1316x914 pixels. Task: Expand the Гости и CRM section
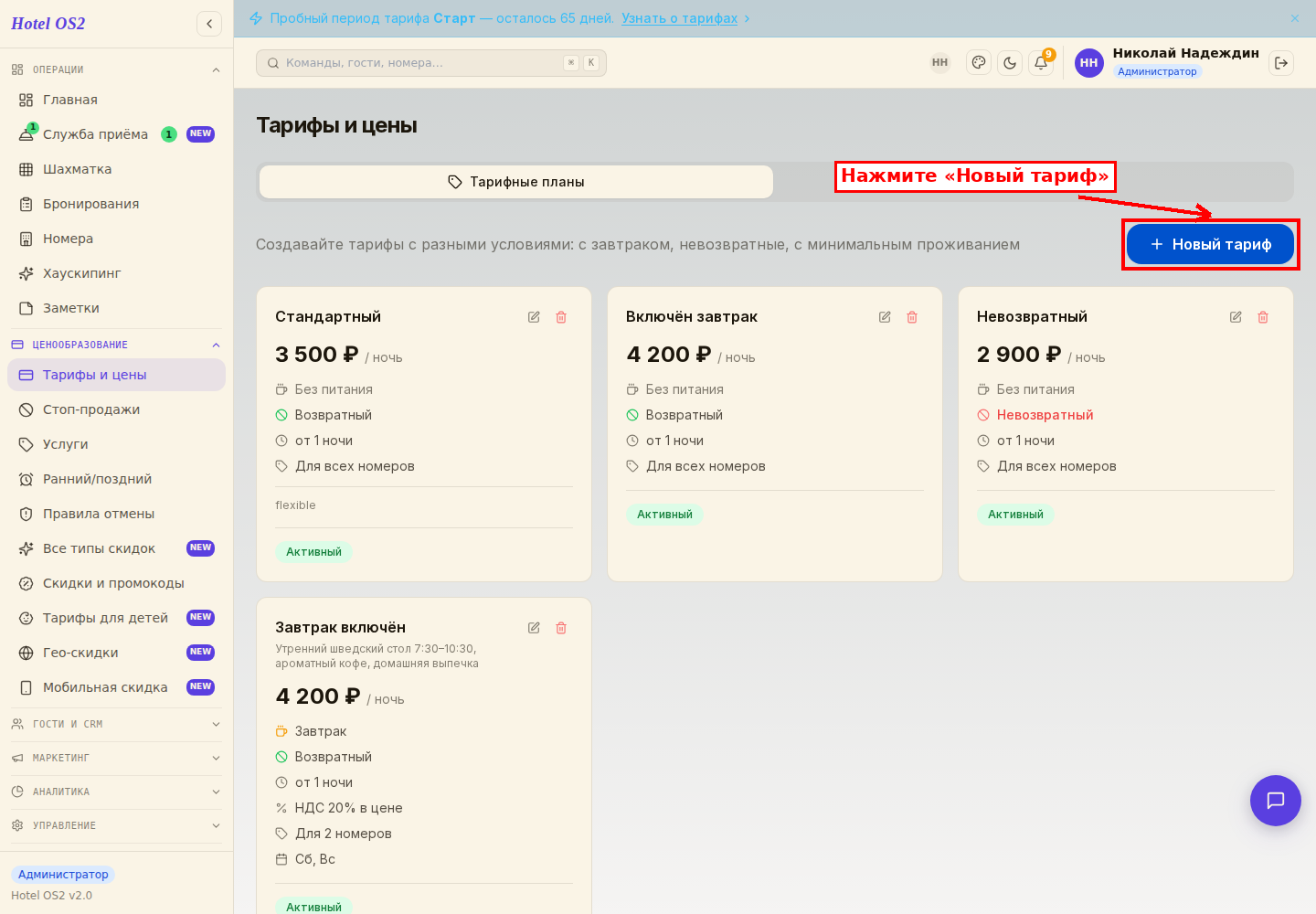point(116,724)
